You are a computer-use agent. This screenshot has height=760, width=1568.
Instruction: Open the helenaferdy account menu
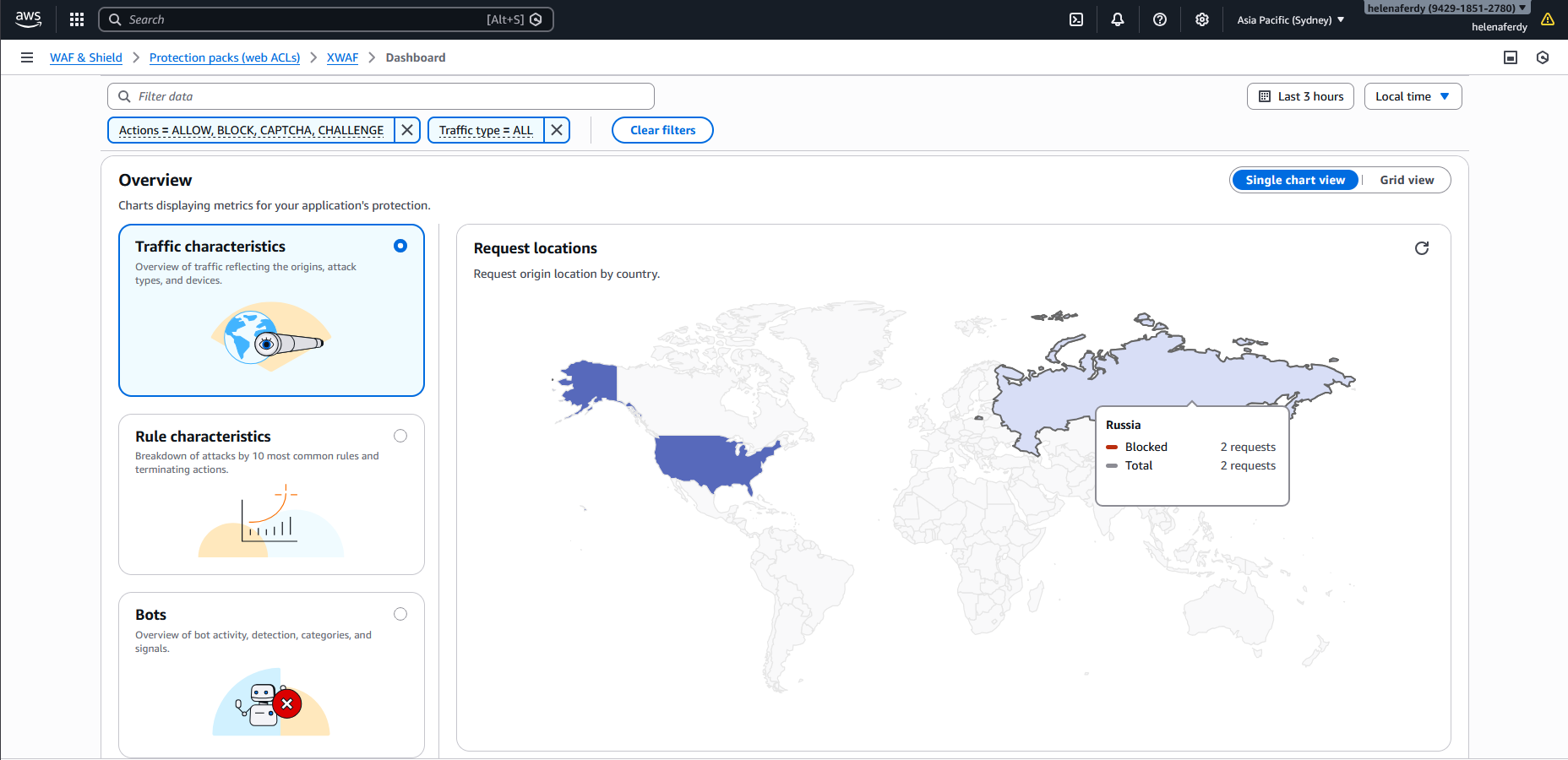(1447, 8)
